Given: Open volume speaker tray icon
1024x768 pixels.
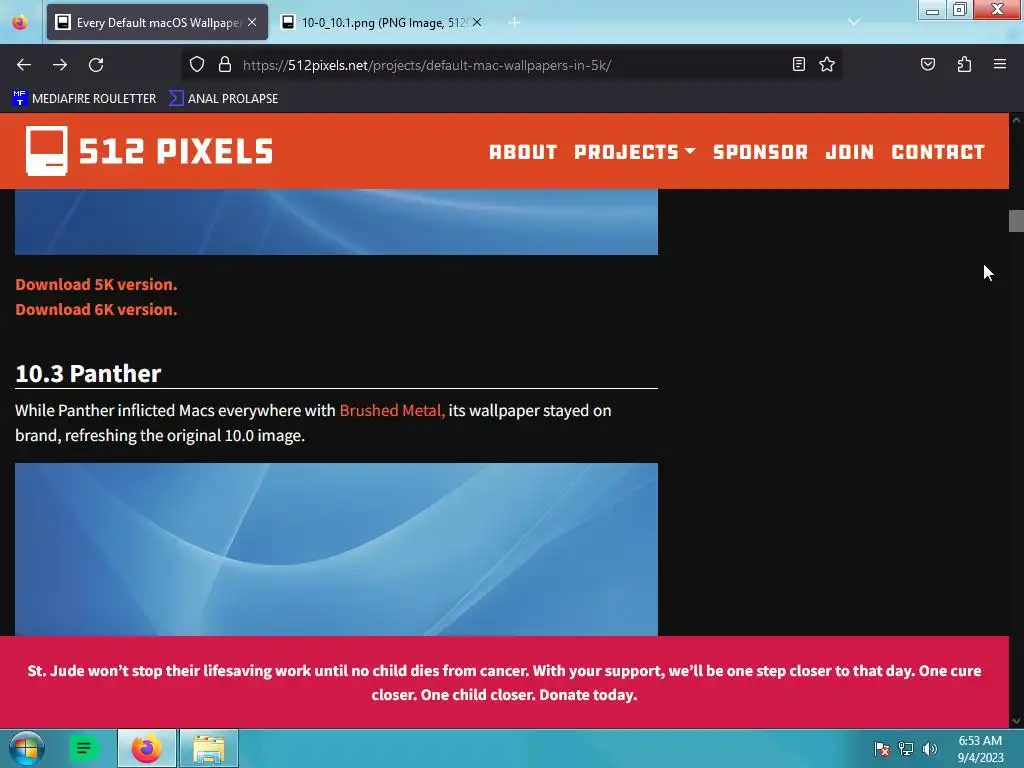Looking at the screenshot, I should pos(930,749).
